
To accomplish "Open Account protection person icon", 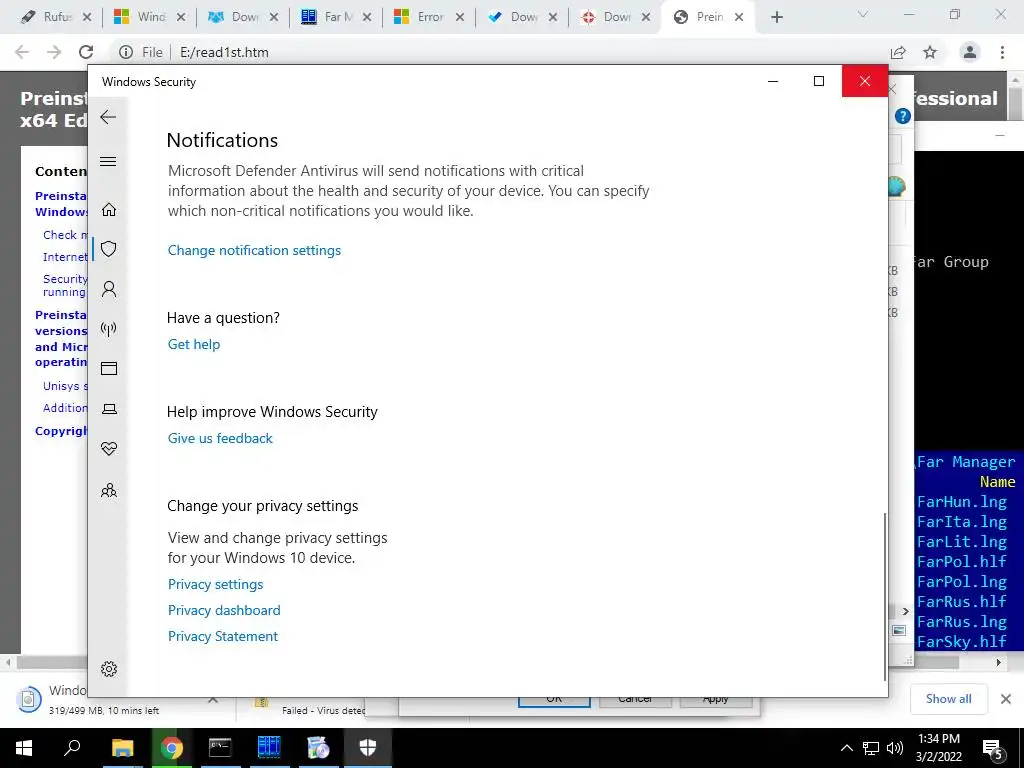I will coord(109,289).
